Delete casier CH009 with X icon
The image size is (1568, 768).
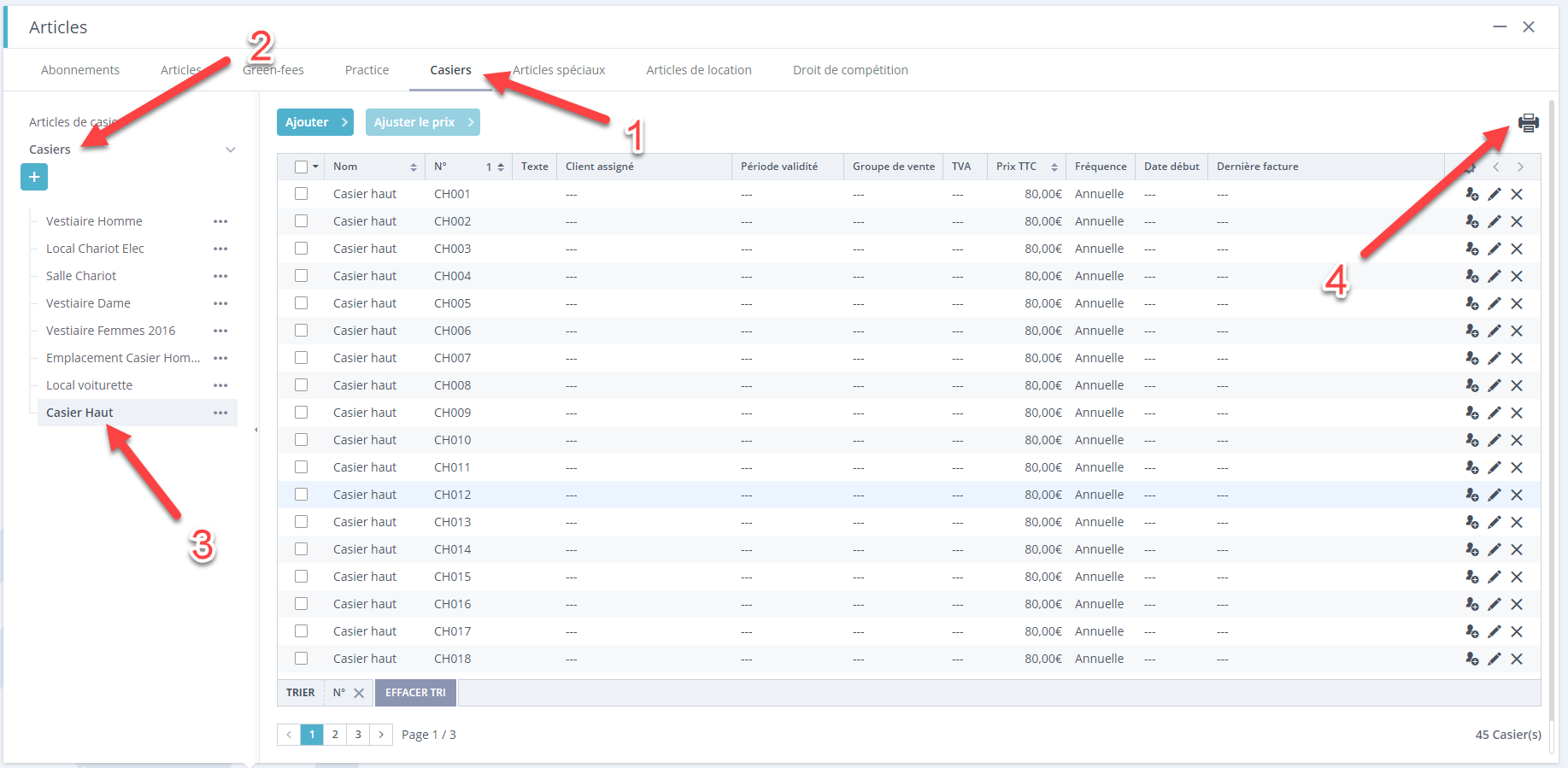point(1517,413)
